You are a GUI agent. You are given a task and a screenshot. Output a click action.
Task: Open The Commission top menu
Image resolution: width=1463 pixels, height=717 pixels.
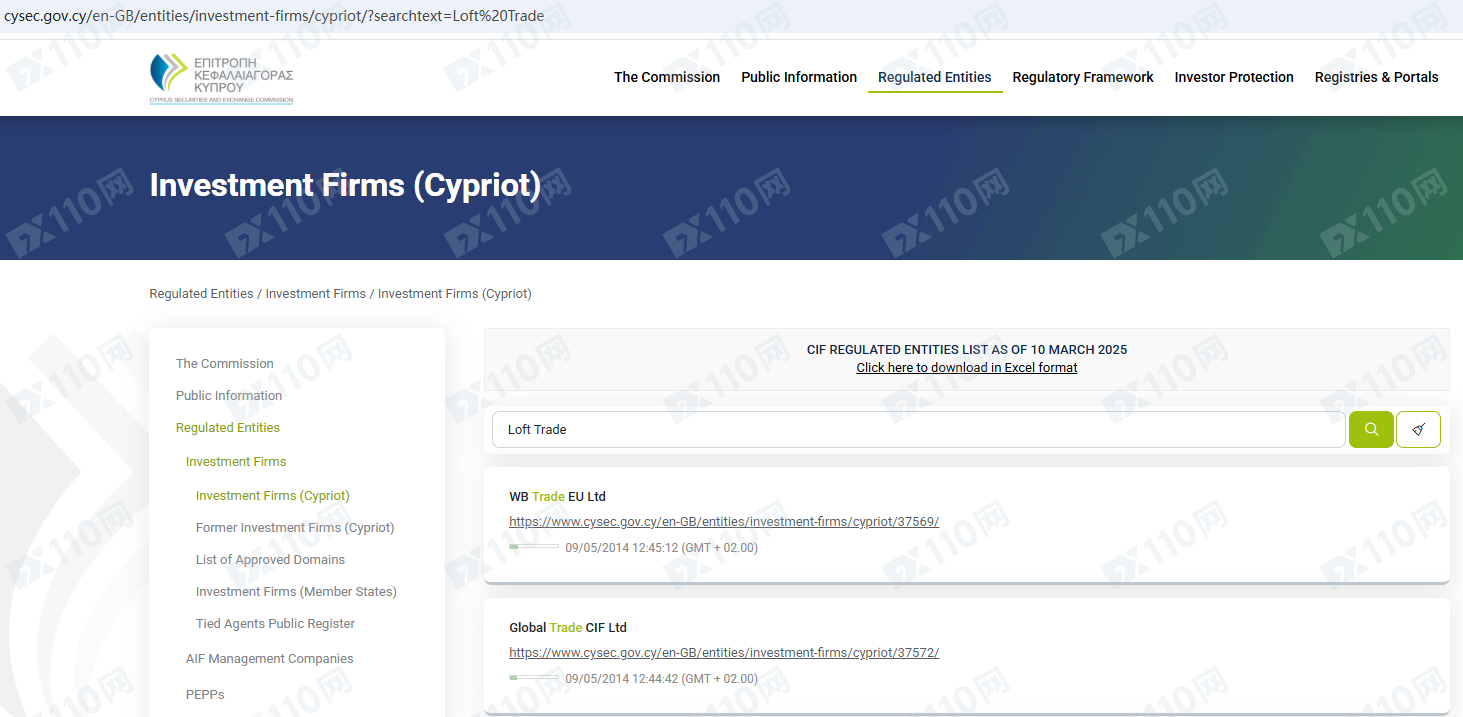point(666,77)
